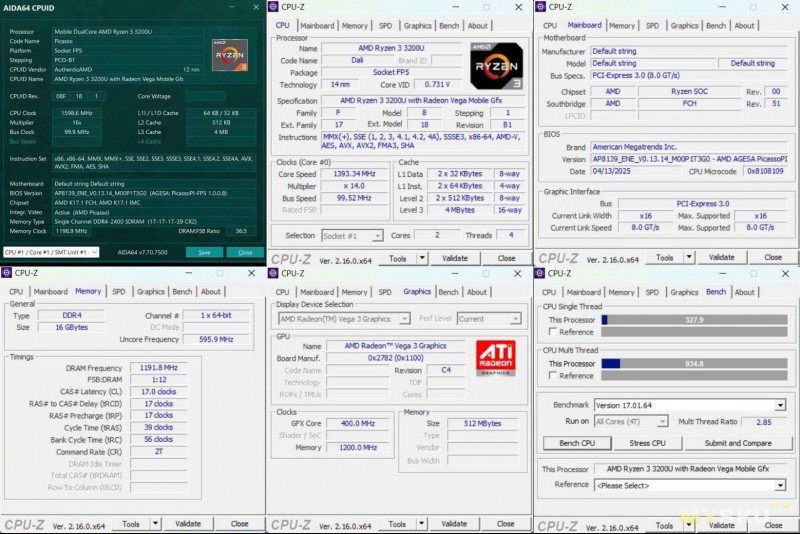Click the Bench CPU button
Viewport: 800px width, 534px height.
[577, 443]
